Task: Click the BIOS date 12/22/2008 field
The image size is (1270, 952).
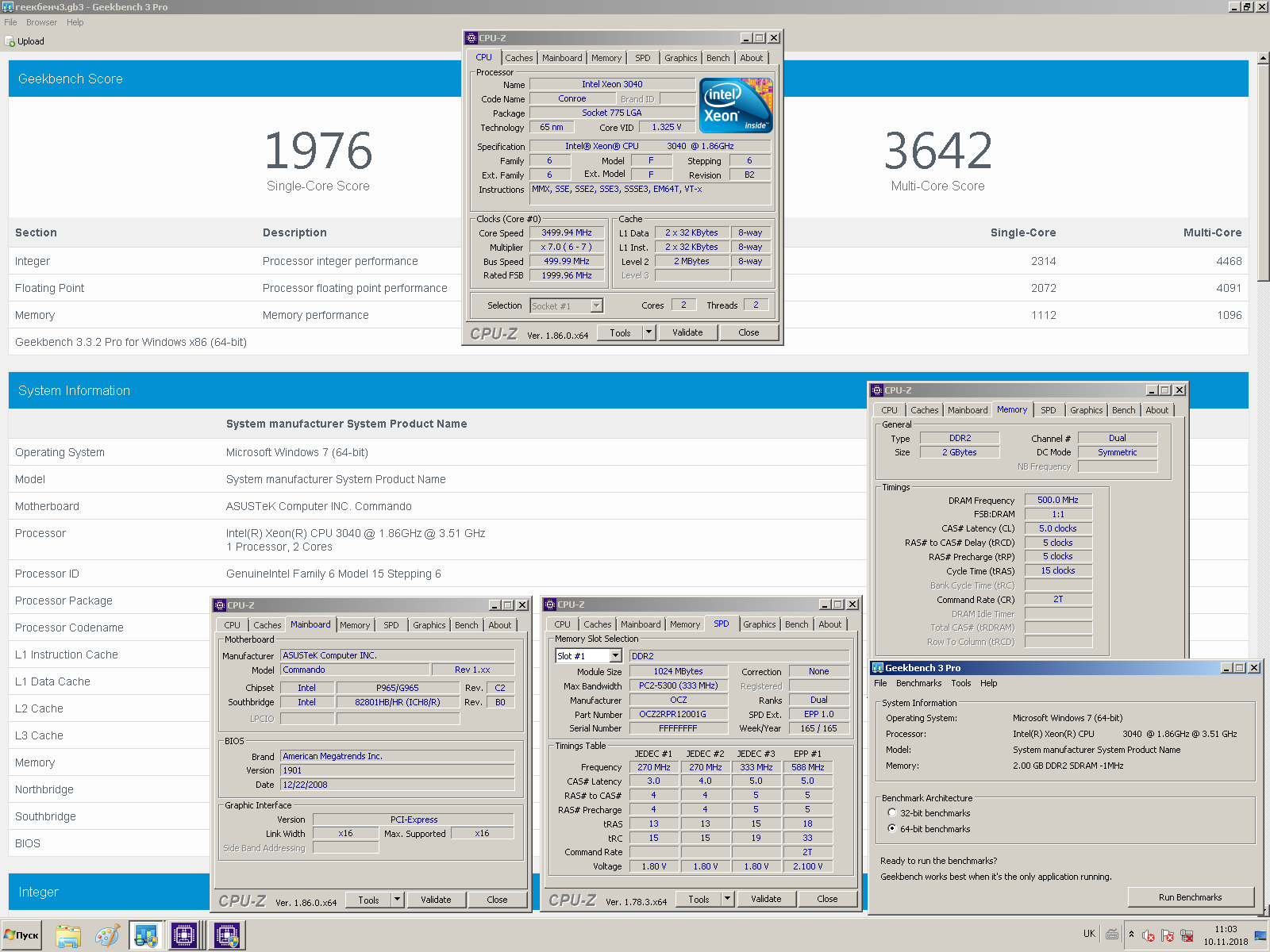Action: coord(397,785)
